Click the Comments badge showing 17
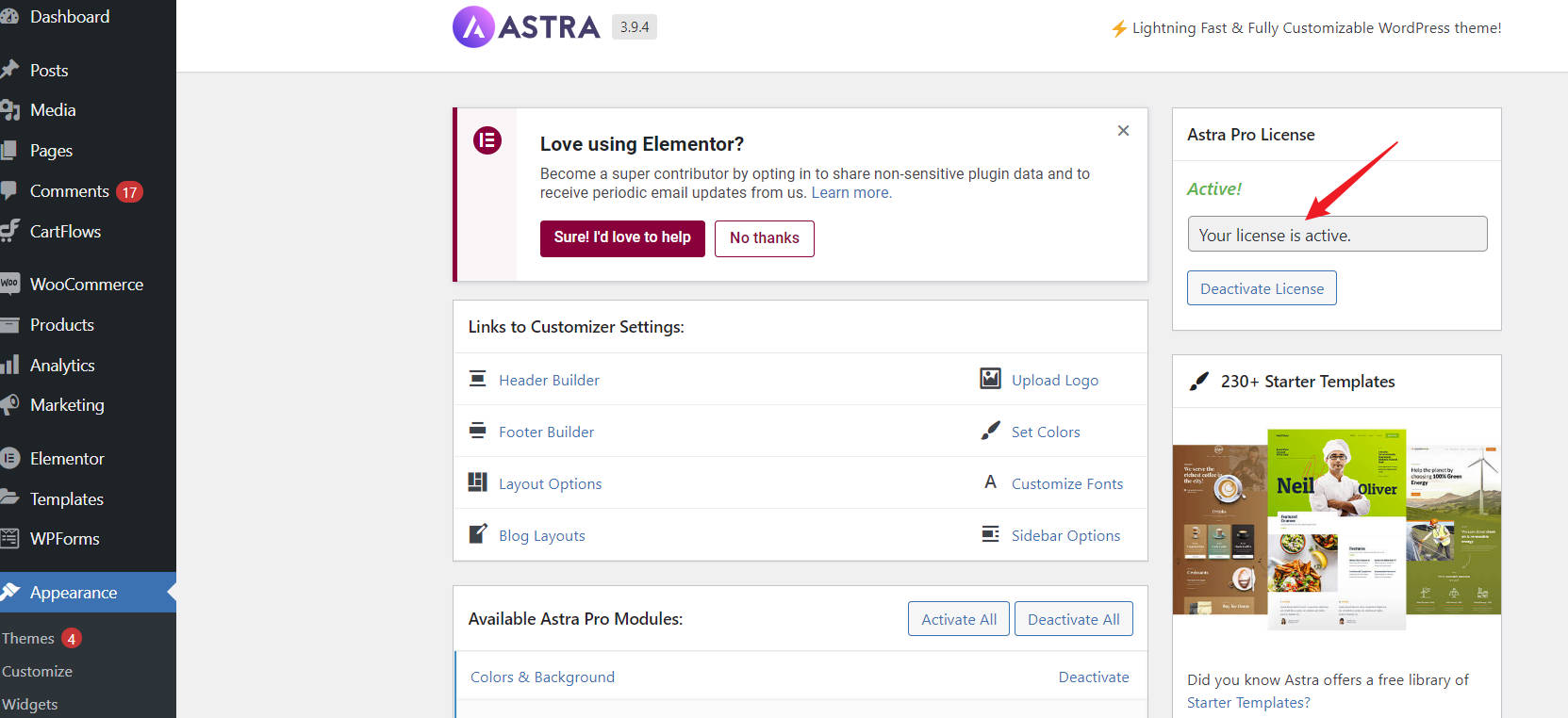1568x718 pixels. pyautogui.click(x=129, y=192)
